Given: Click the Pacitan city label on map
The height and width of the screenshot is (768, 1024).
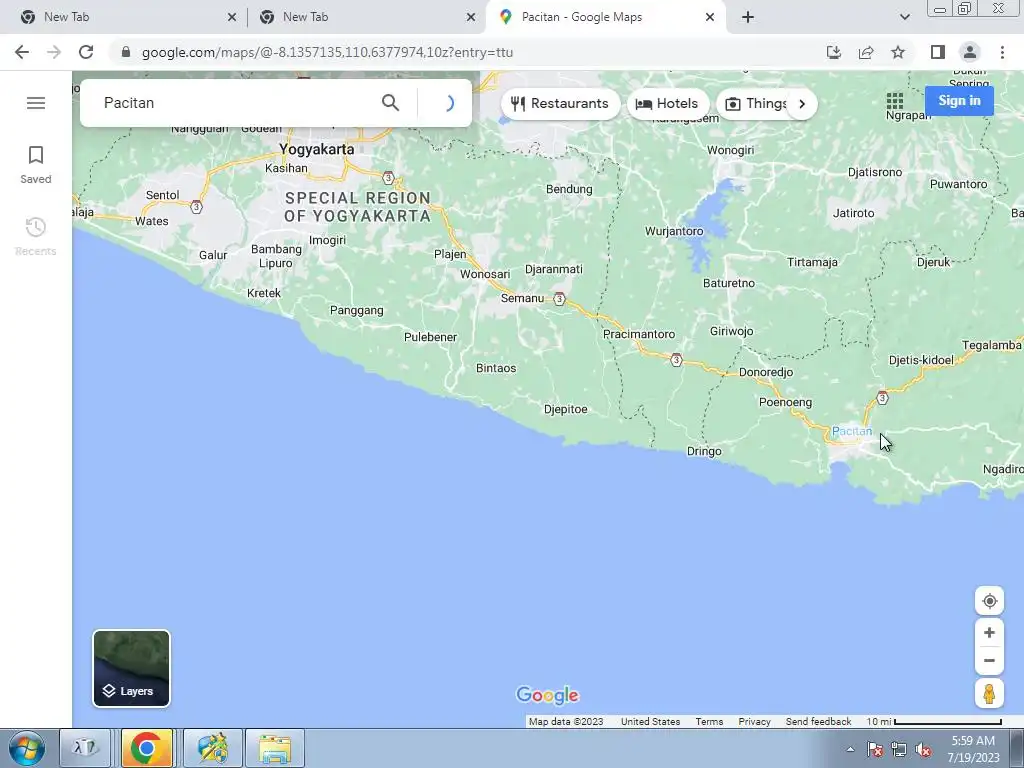Looking at the screenshot, I should tap(852, 431).
